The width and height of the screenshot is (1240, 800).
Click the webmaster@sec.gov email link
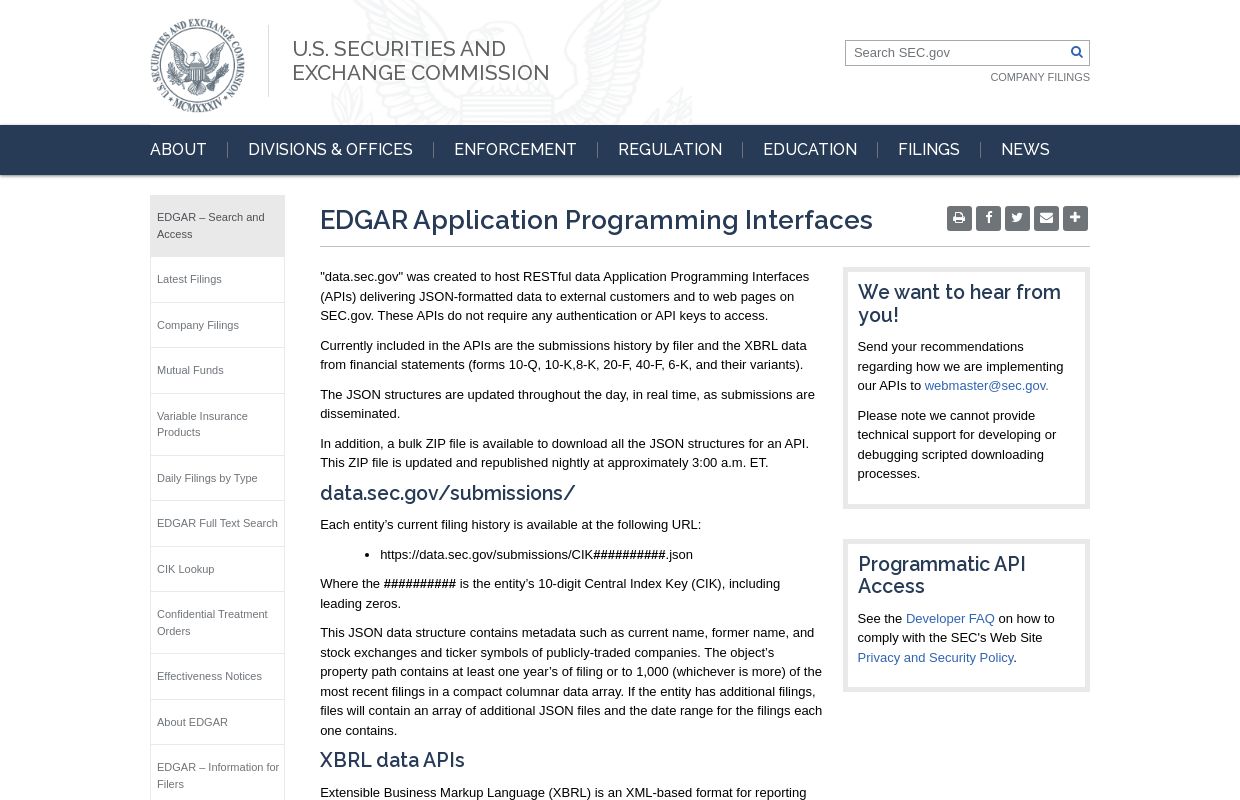click(986, 386)
